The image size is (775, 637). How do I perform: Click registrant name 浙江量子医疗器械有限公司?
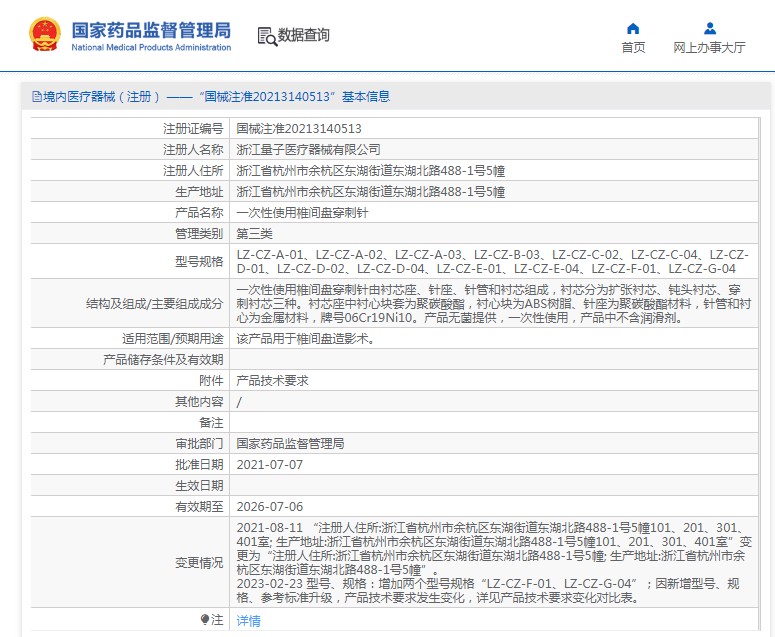[308, 149]
